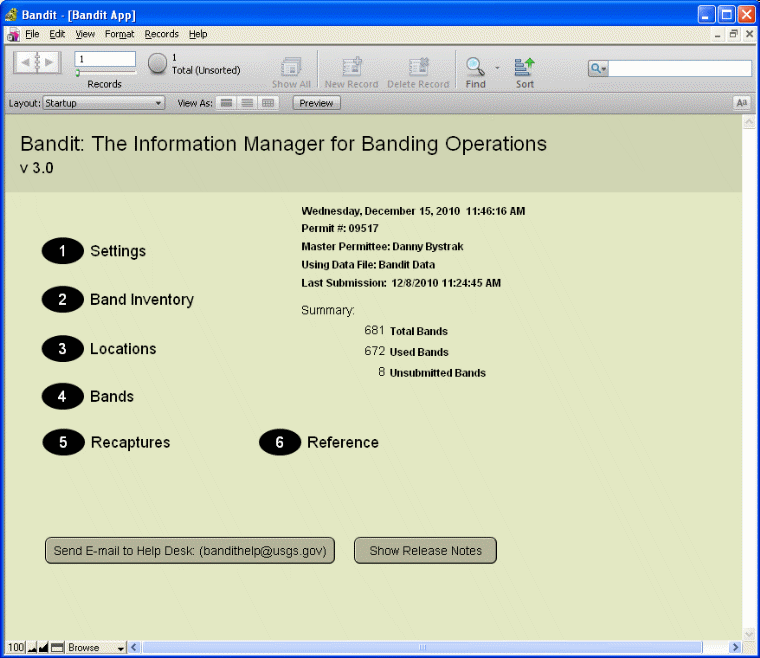Open the Format menu
The width and height of the screenshot is (760, 658).
click(119, 34)
